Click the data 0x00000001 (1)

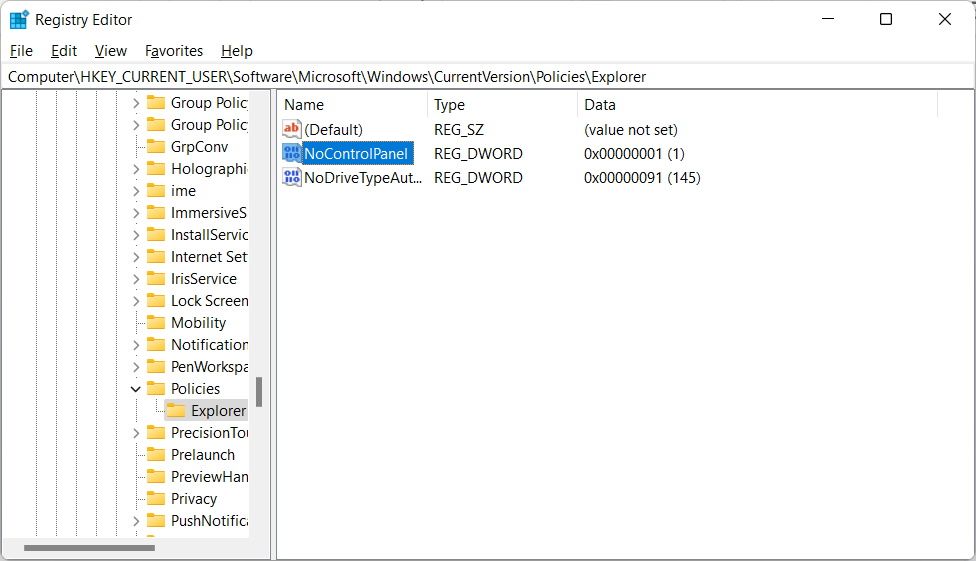[634, 153]
